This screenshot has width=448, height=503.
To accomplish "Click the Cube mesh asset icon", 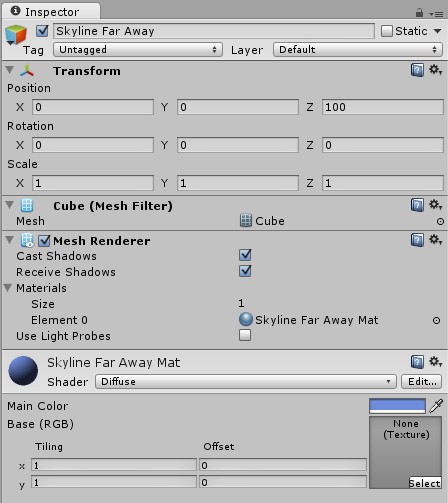I will [x=246, y=221].
